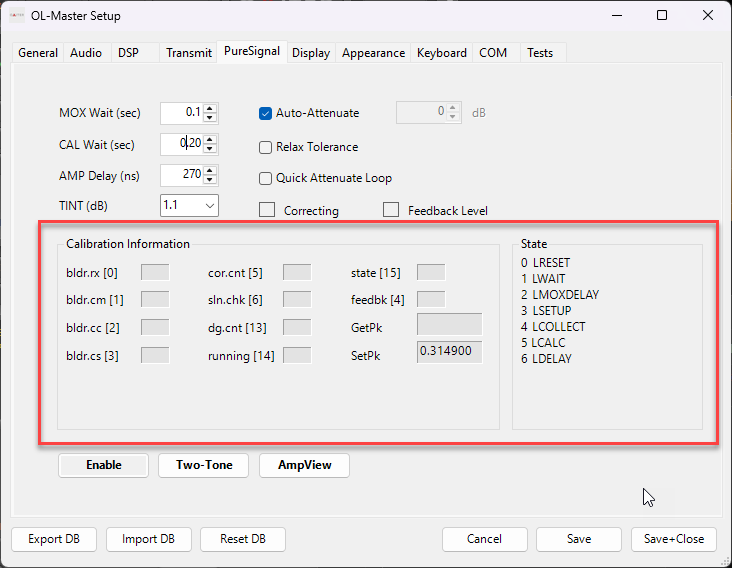Screen dimensions: 732x568
Task: Maximize the OL-Master Setup window
Action: pyautogui.click(x=662, y=15)
